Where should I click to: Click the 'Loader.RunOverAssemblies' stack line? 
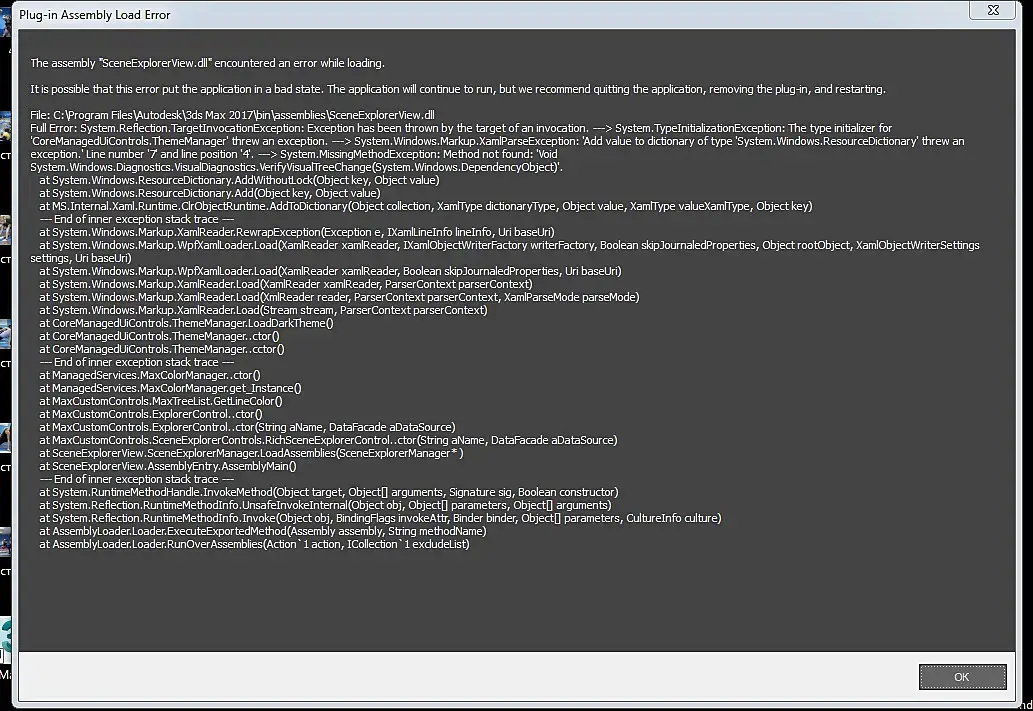click(x=254, y=544)
